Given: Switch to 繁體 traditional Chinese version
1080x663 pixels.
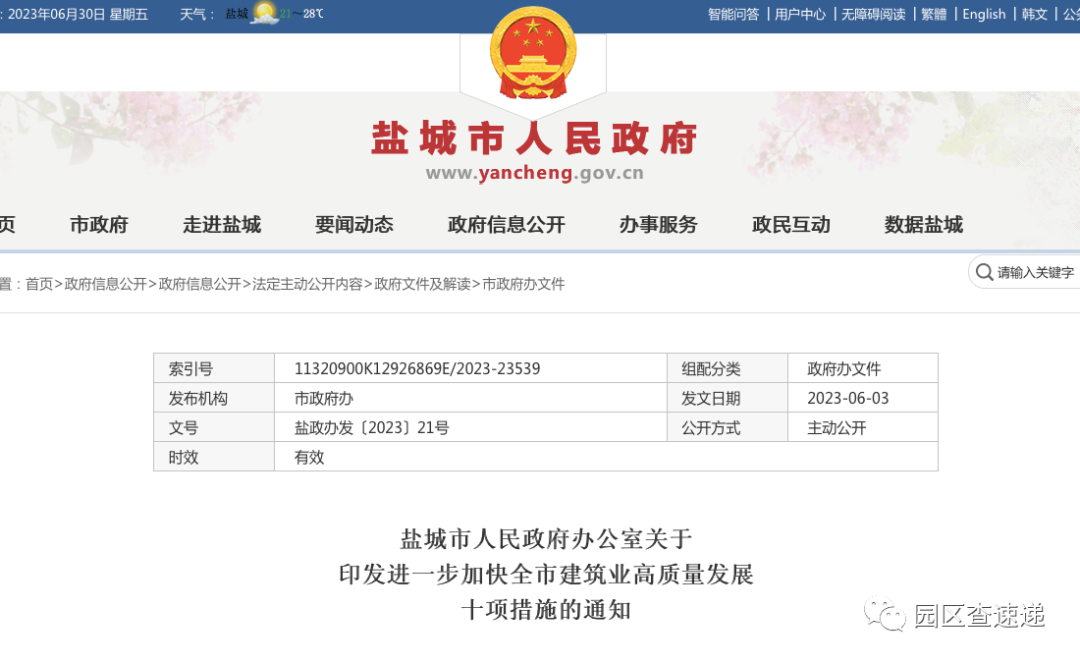Looking at the screenshot, I should [x=933, y=13].
